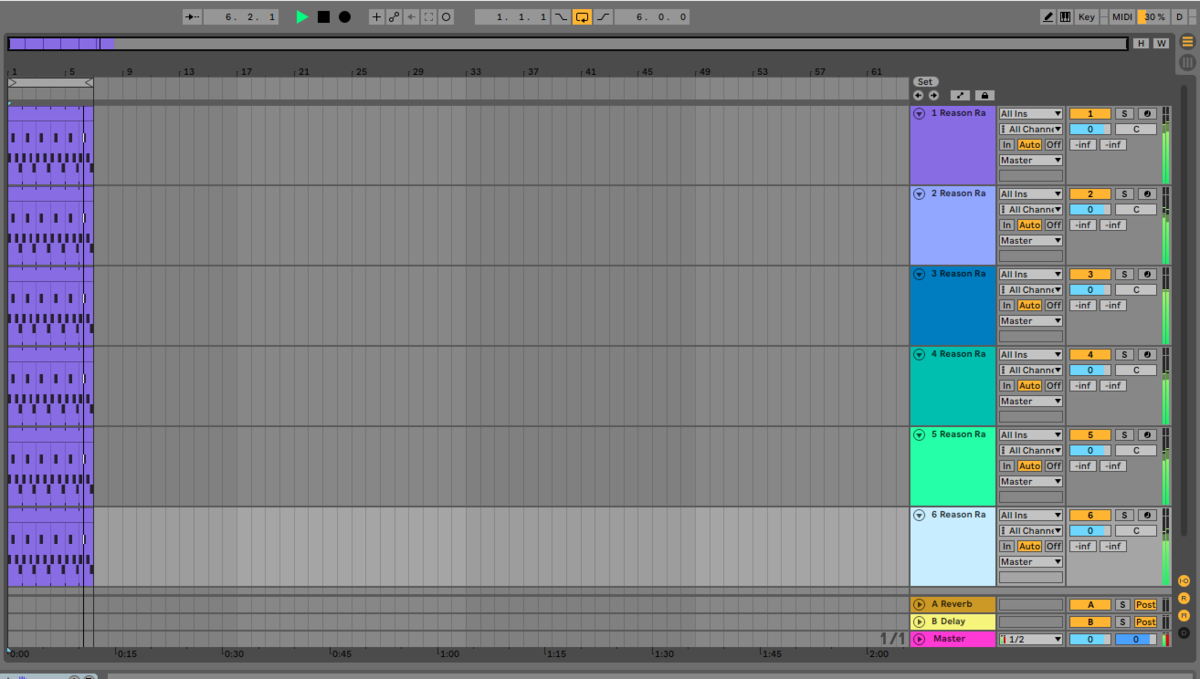Viewport: 1200px width, 679px height.
Task: Toggle Computer MIDI Keyboard icon
Action: pos(1065,17)
